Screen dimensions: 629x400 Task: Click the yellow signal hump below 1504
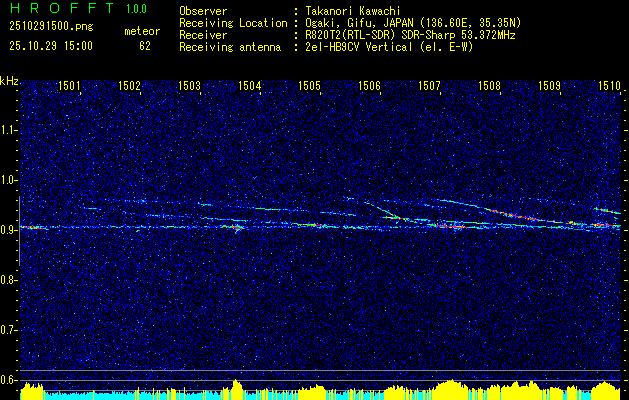[x=237, y=388]
